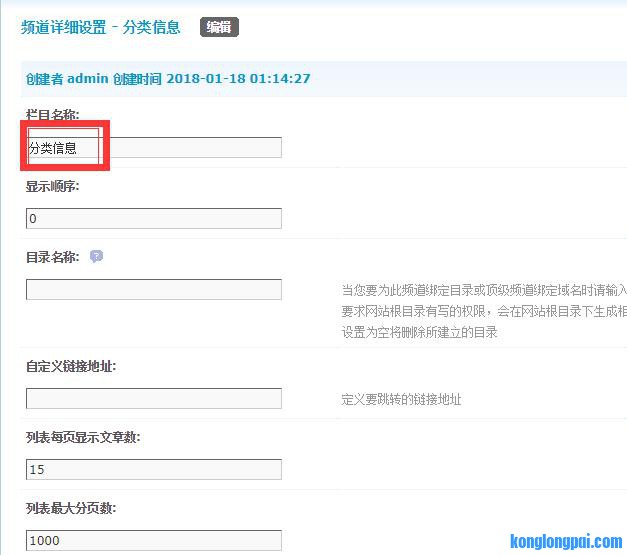Click the 自定义链接地址 label
The height and width of the screenshot is (555, 627).
(x=70, y=366)
